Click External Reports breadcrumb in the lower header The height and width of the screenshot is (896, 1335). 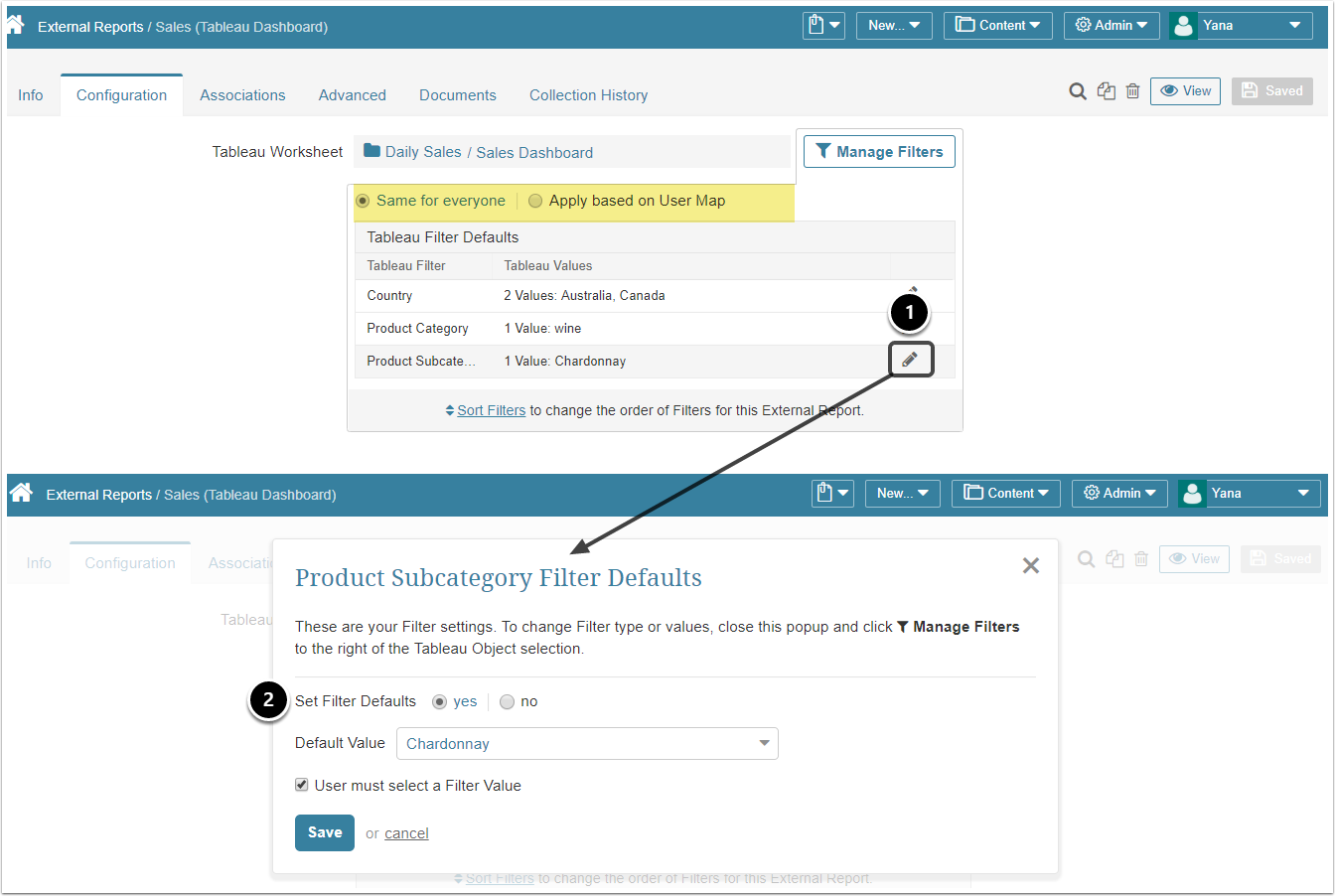pos(99,495)
